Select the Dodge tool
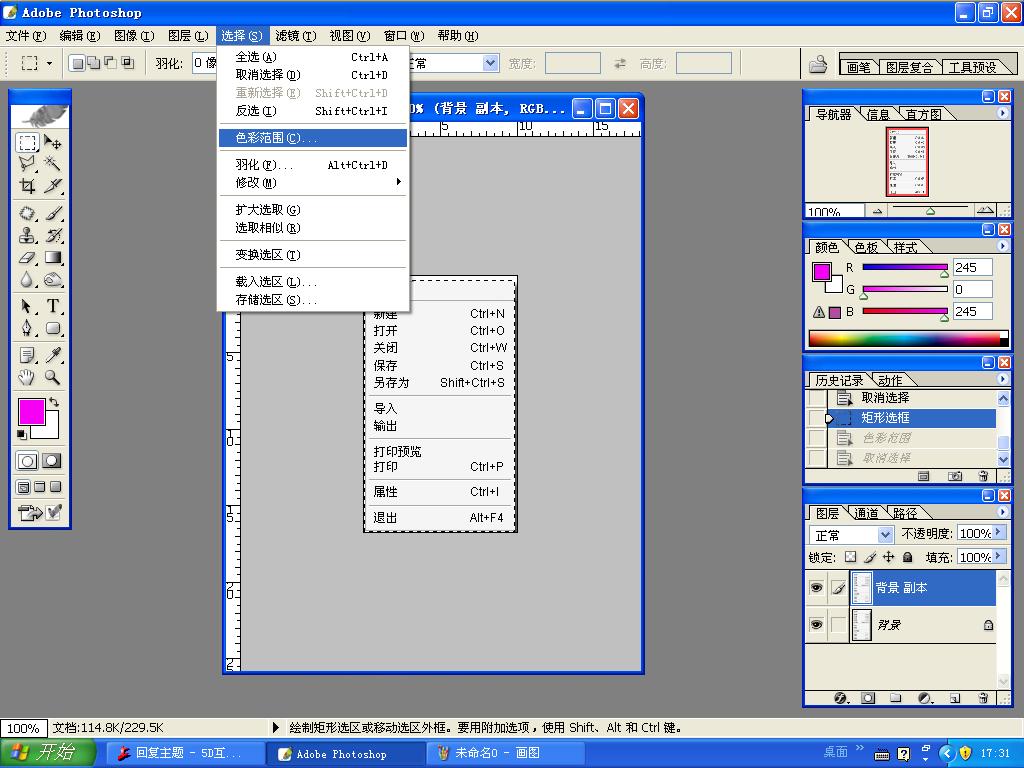 tap(53, 280)
